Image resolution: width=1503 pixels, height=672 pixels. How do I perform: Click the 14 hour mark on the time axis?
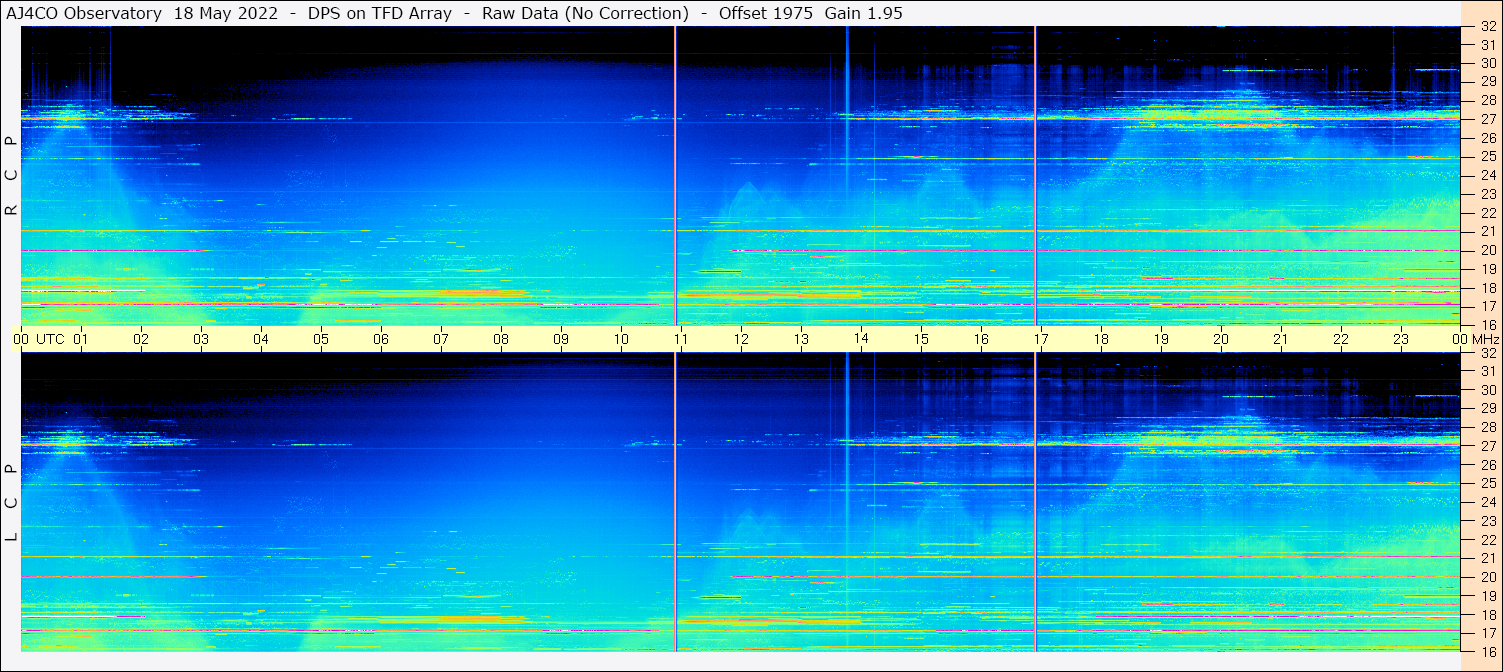point(861,339)
